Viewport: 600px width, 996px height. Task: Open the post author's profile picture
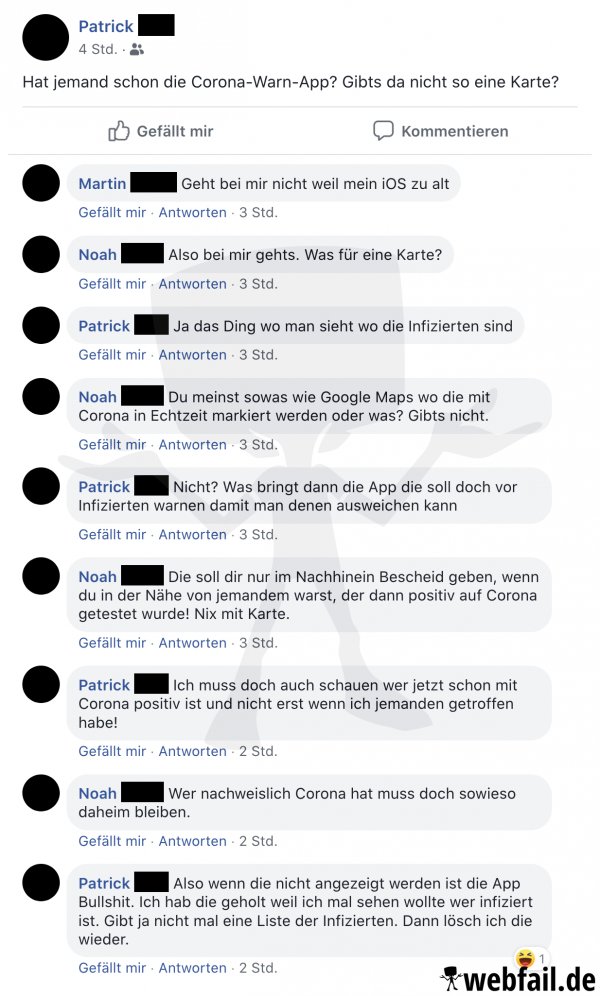(x=45, y=37)
